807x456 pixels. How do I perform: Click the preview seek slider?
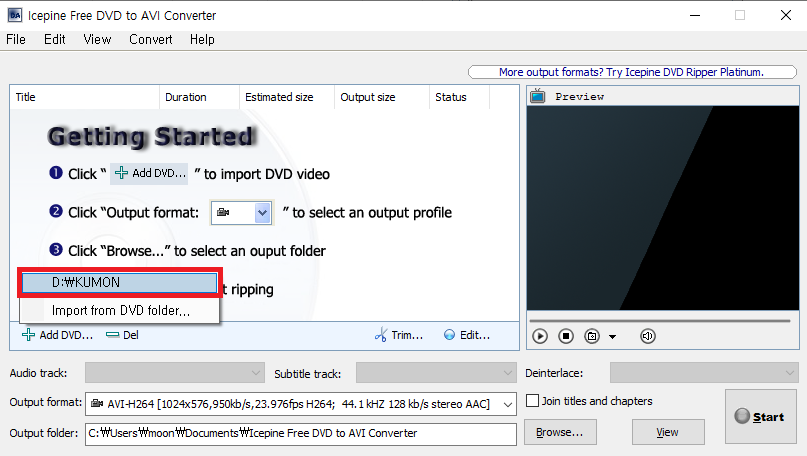pos(660,321)
